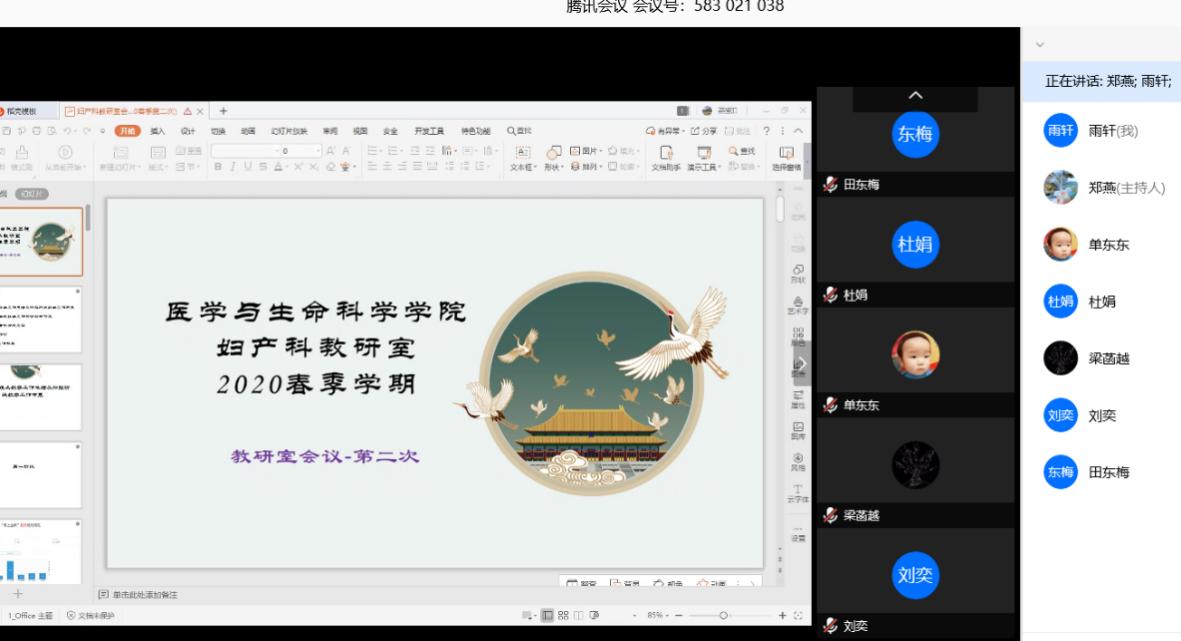Click the format painter (格式刷) icon
This screenshot has height=641, width=1181.
click(22, 157)
